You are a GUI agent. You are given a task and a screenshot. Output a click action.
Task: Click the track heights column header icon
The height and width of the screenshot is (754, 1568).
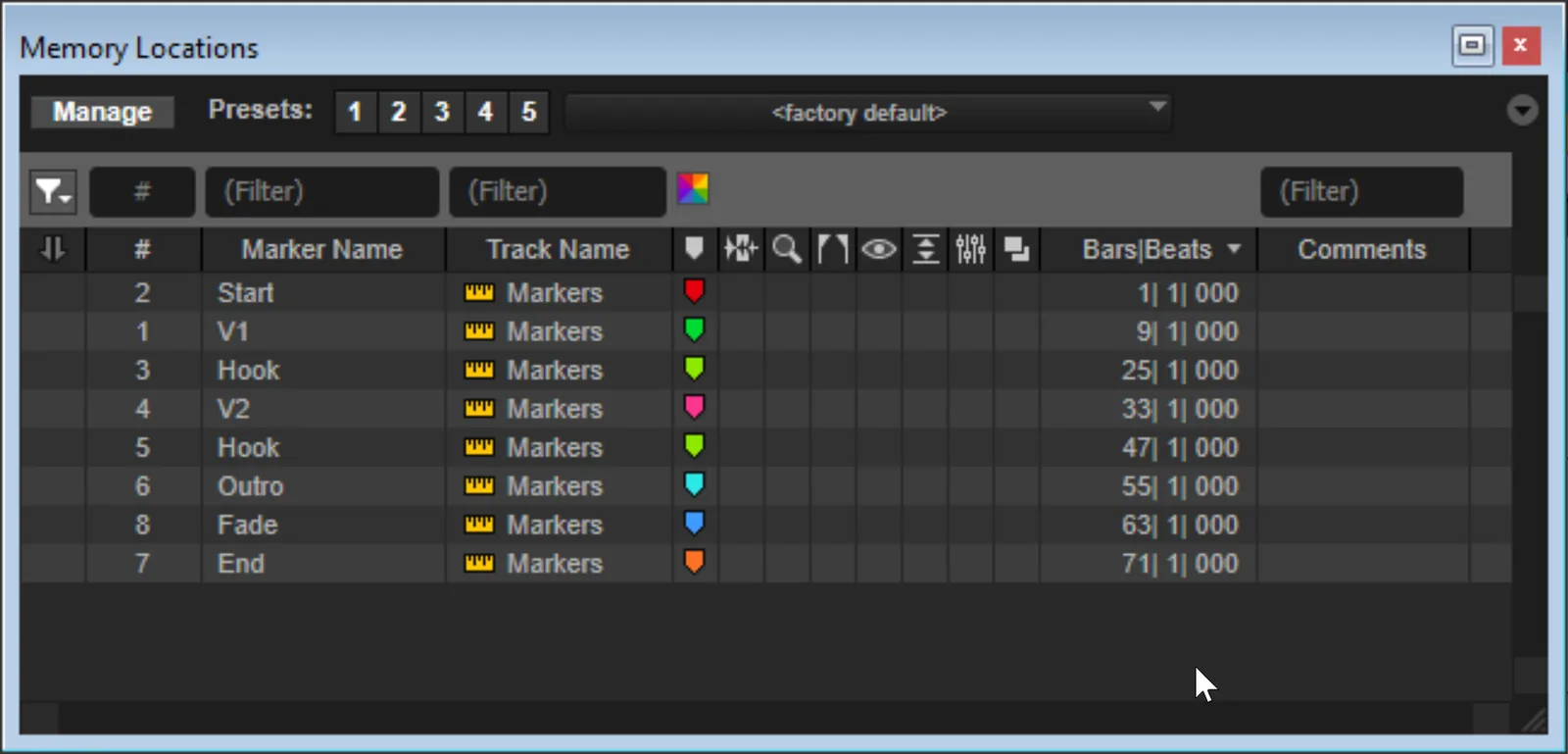pyautogui.click(x=925, y=249)
